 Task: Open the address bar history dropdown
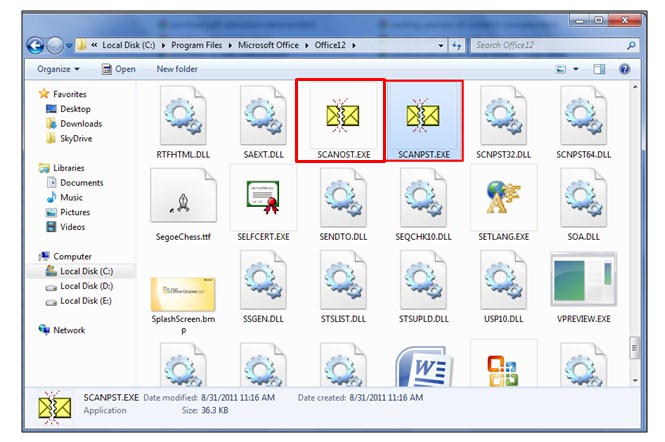tap(441, 45)
